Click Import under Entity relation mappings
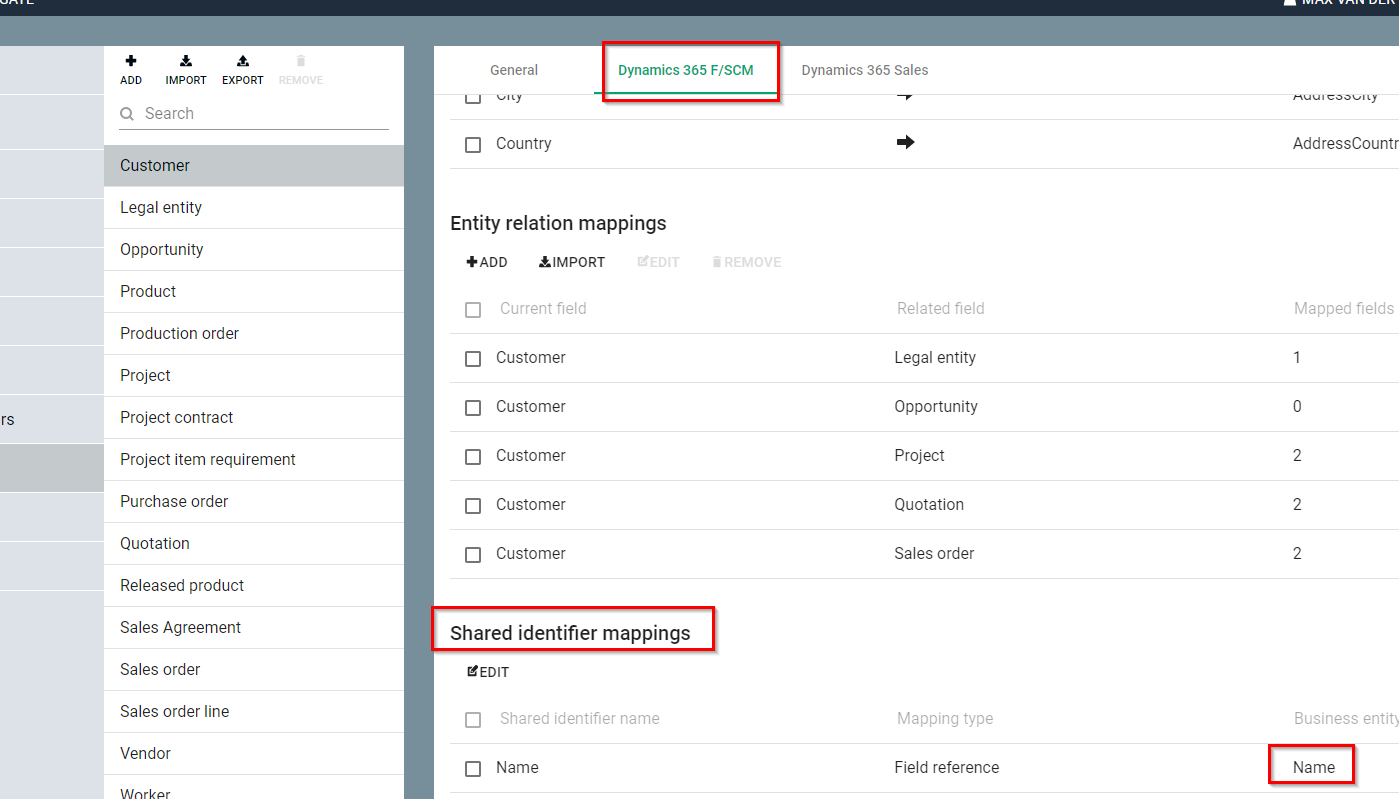Viewport: 1399px width, 799px height. point(572,262)
